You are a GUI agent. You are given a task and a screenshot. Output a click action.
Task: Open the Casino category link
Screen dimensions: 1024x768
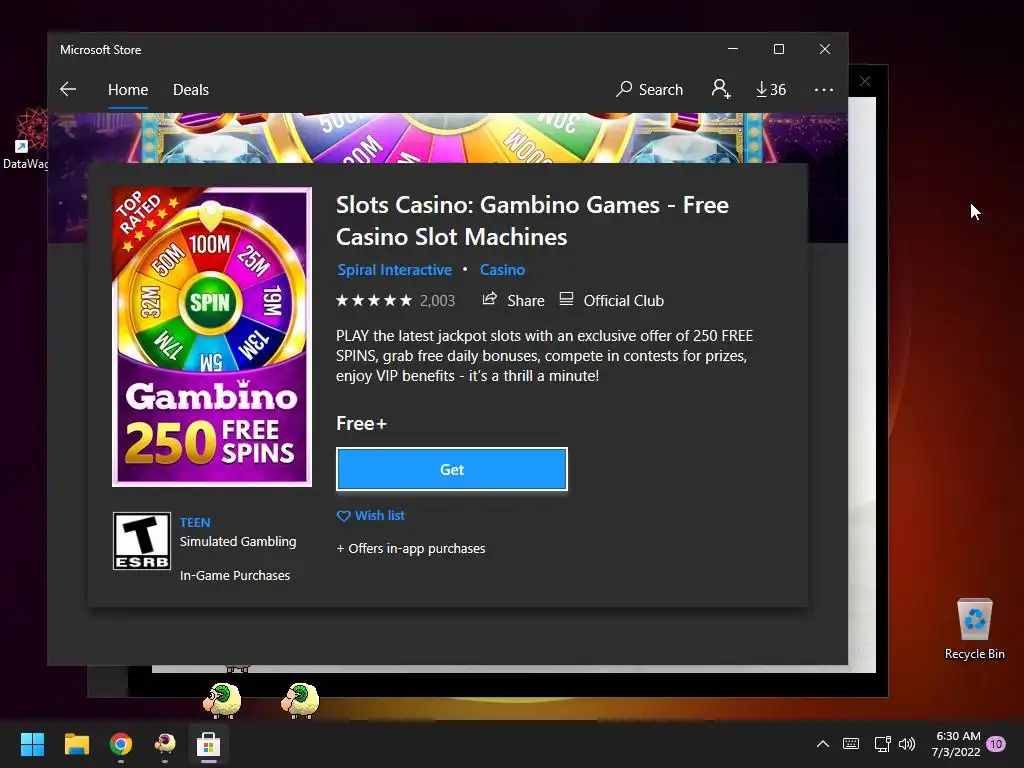pos(502,270)
